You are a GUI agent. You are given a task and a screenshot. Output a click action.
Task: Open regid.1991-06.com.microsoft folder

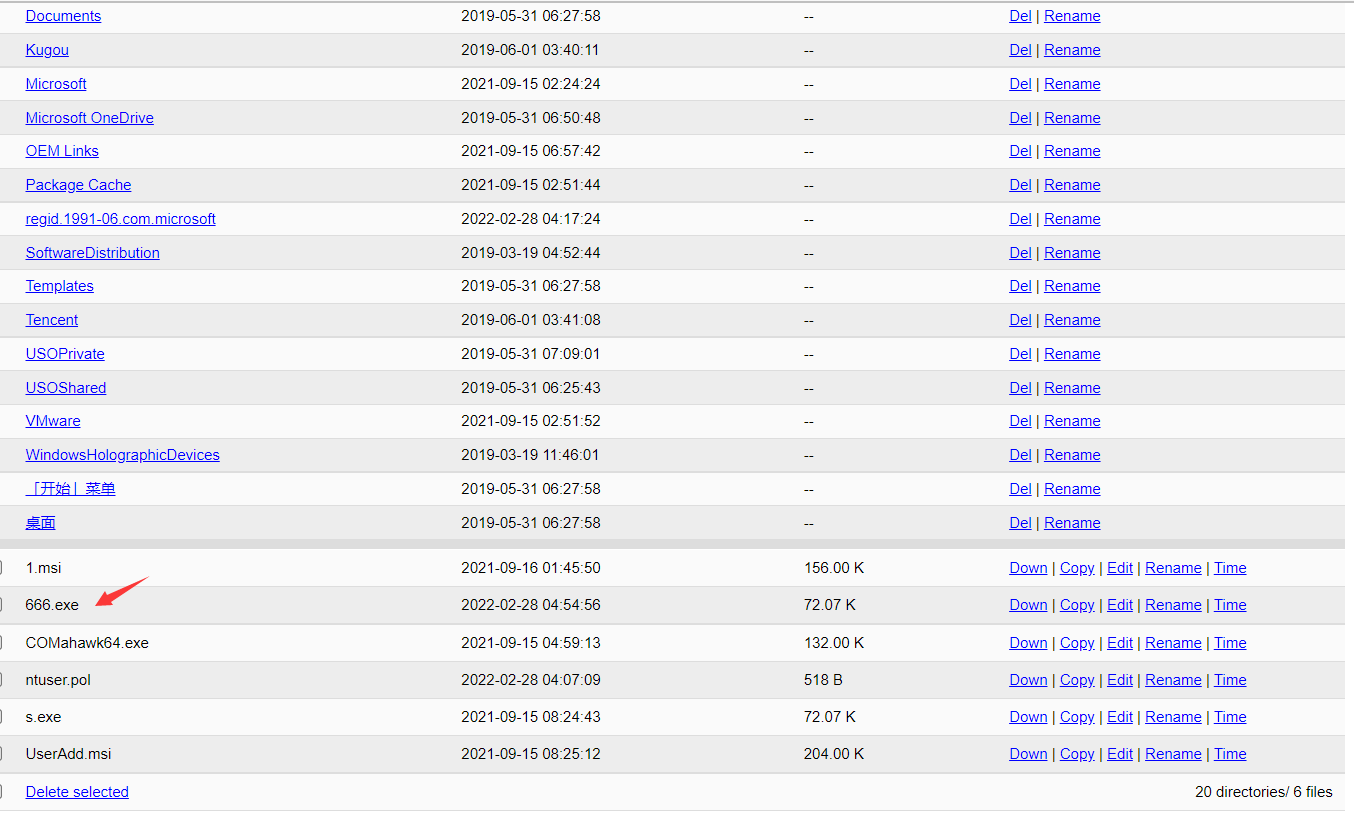(x=121, y=219)
